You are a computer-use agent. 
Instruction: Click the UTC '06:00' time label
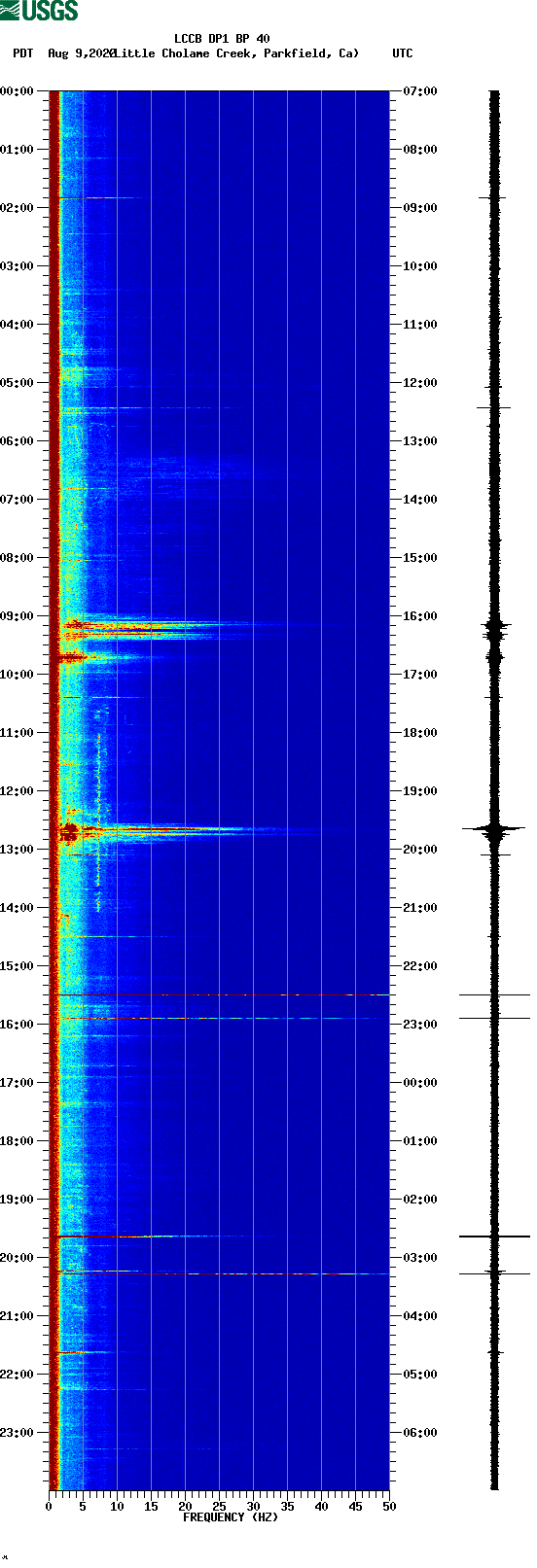click(x=420, y=1433)
